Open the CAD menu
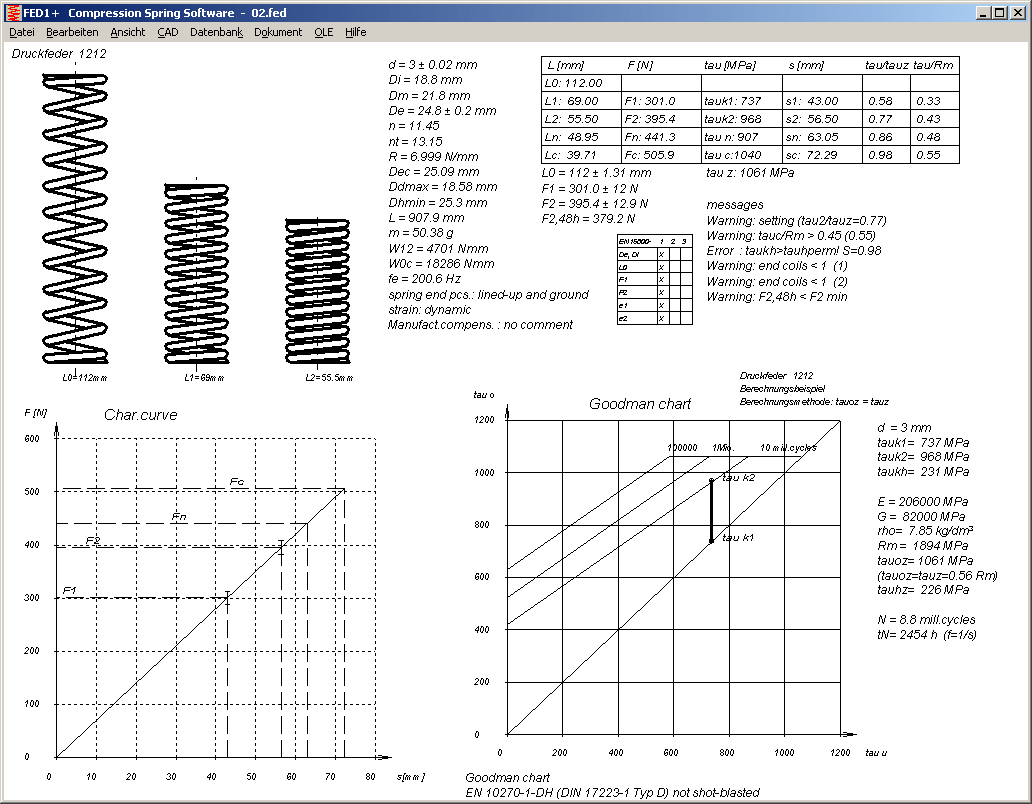This screenshot has height=804, width=1032. (168, 32)
